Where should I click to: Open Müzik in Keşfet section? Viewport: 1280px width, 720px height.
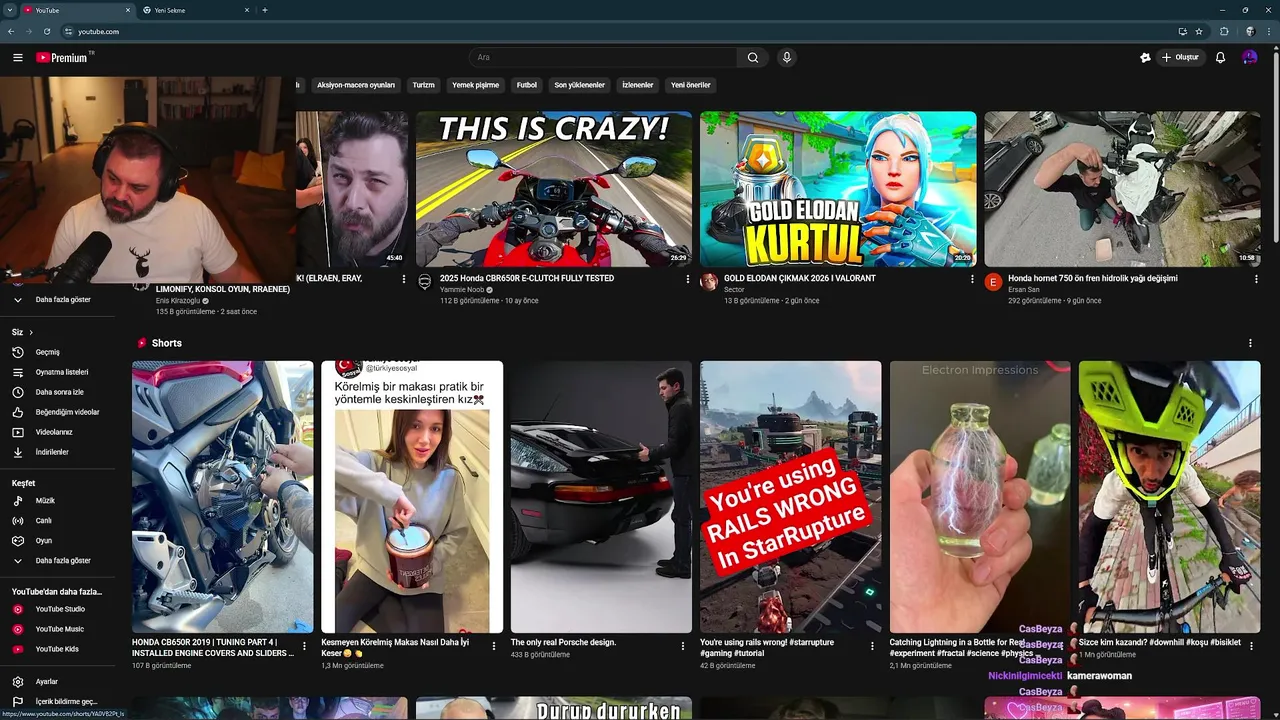click(45, 500)
